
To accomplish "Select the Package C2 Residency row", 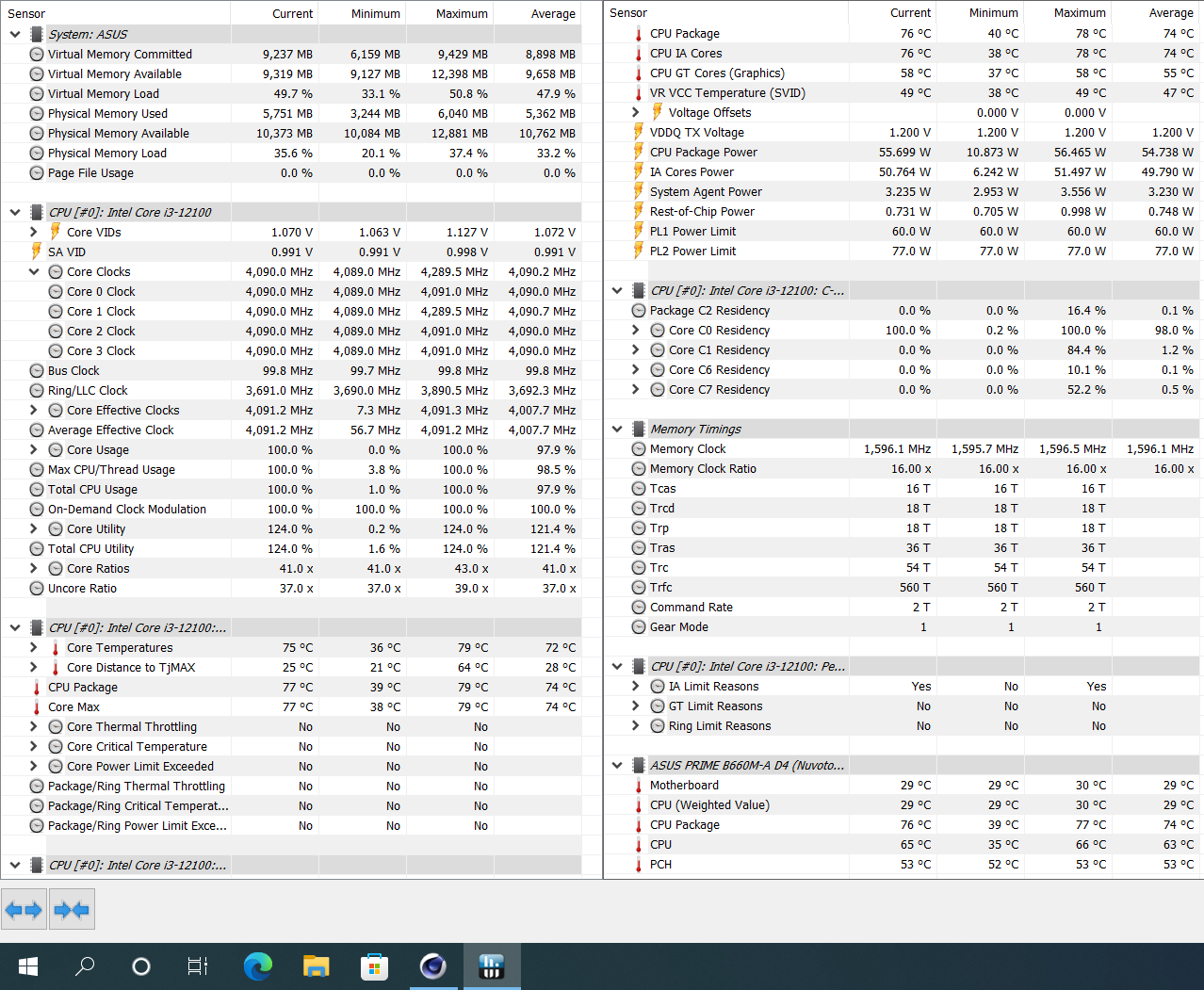I will (x=903, y=310).
